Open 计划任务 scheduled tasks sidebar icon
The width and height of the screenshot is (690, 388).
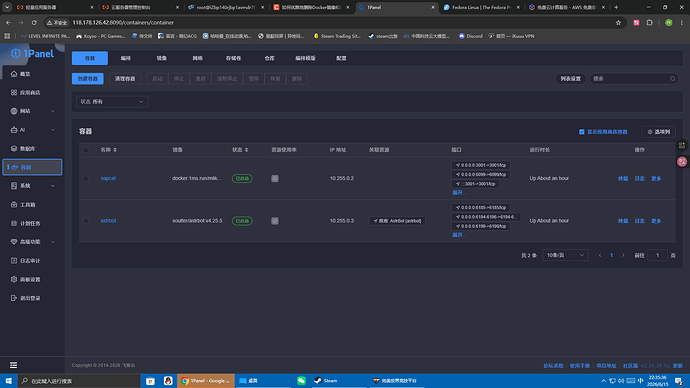14,223
